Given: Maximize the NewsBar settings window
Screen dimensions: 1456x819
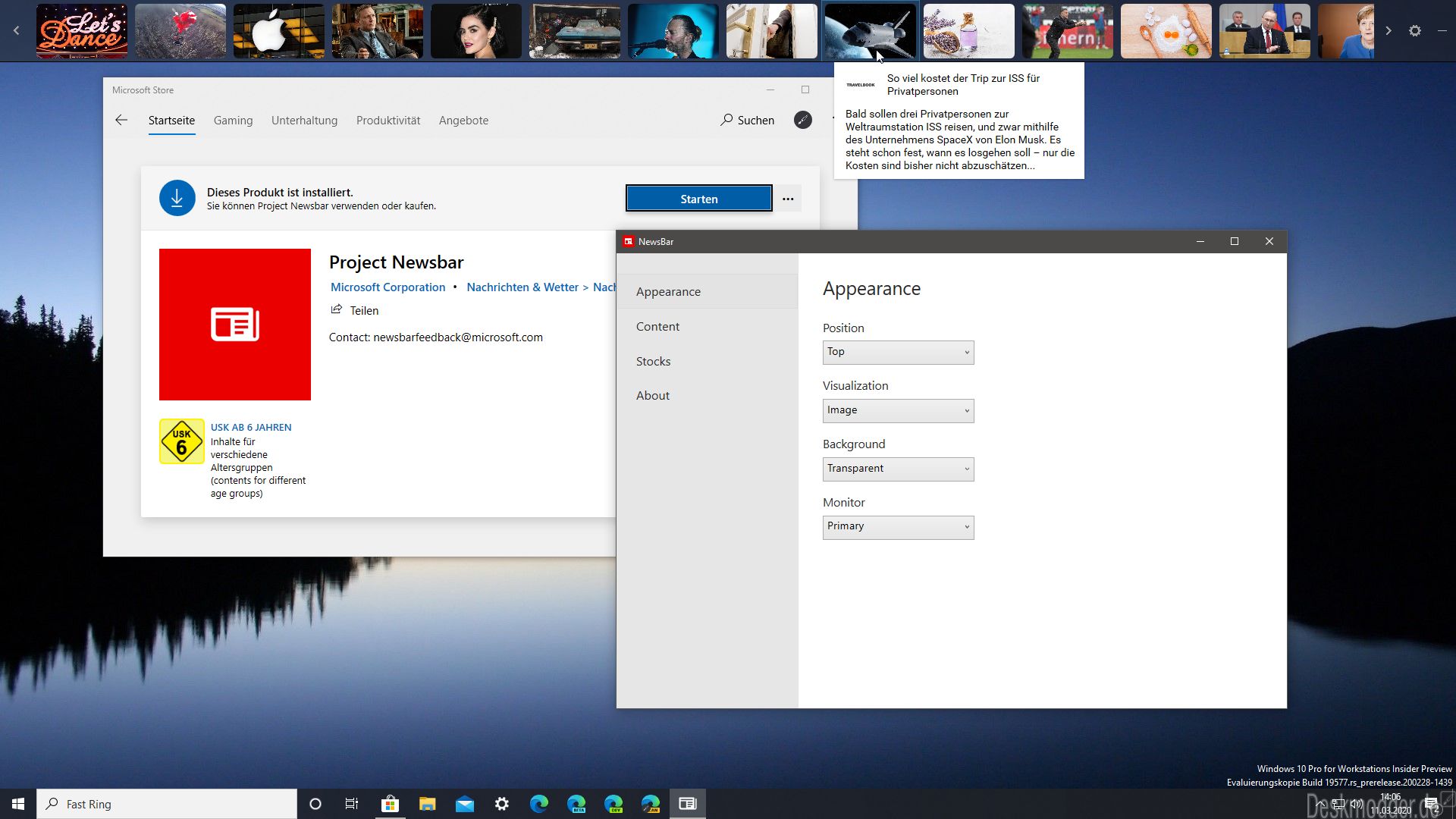Looking at the screenshot, I should [1235, 241].
